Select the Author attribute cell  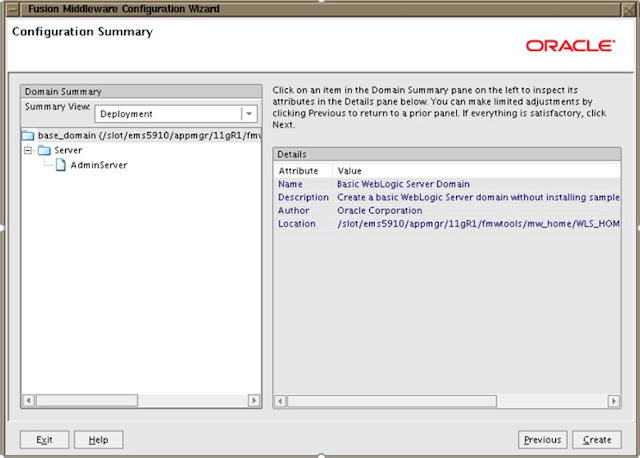tap(293, 211)
